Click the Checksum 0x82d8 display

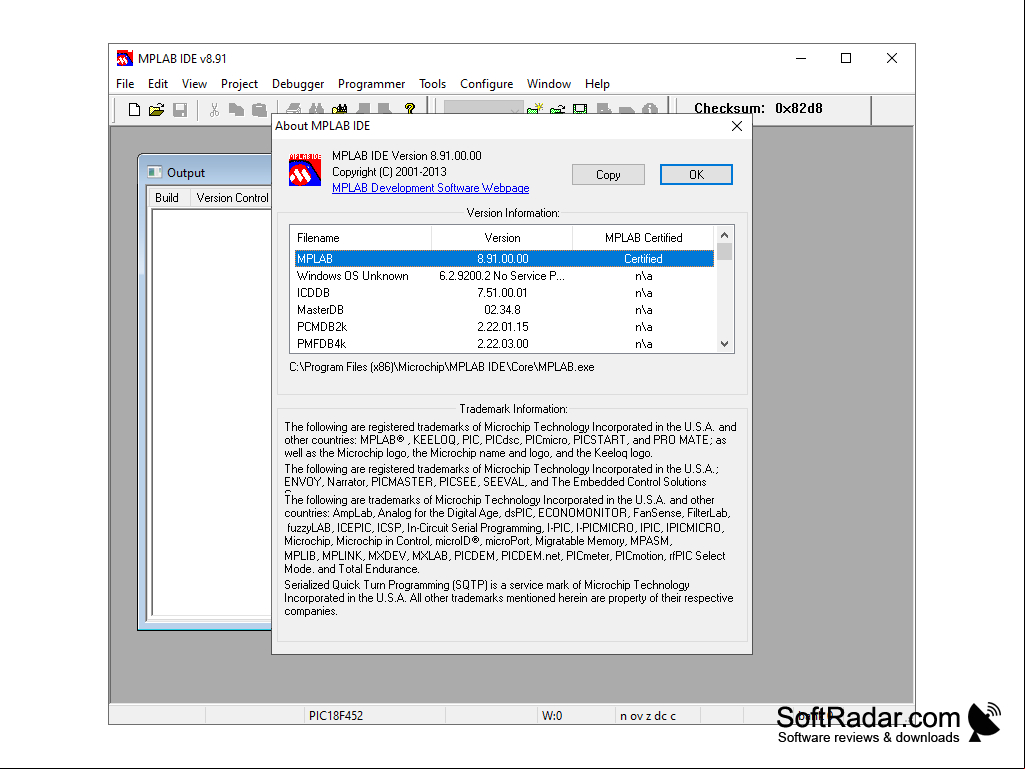click(758, 109)
